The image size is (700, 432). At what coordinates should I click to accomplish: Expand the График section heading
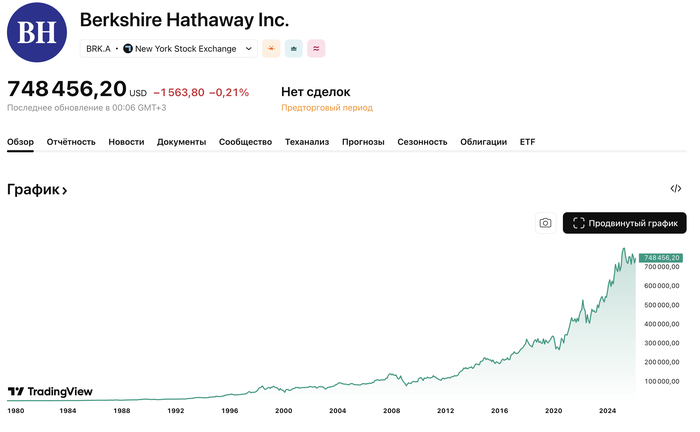37,189
